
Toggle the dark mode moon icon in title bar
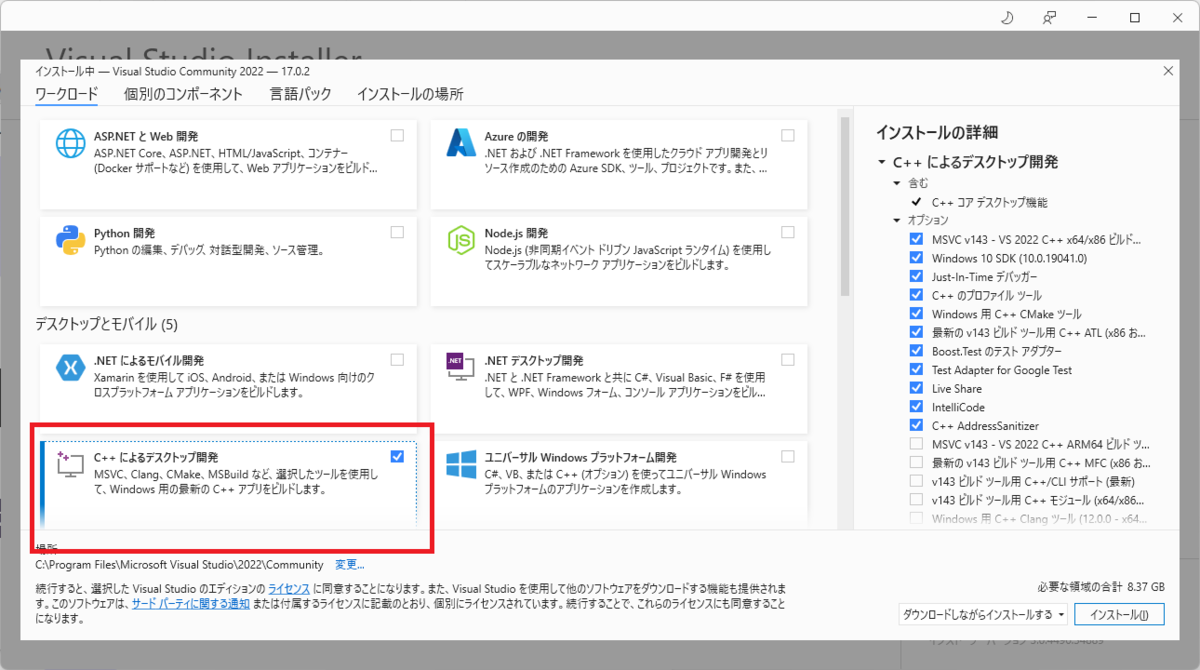click(1007, 18)
